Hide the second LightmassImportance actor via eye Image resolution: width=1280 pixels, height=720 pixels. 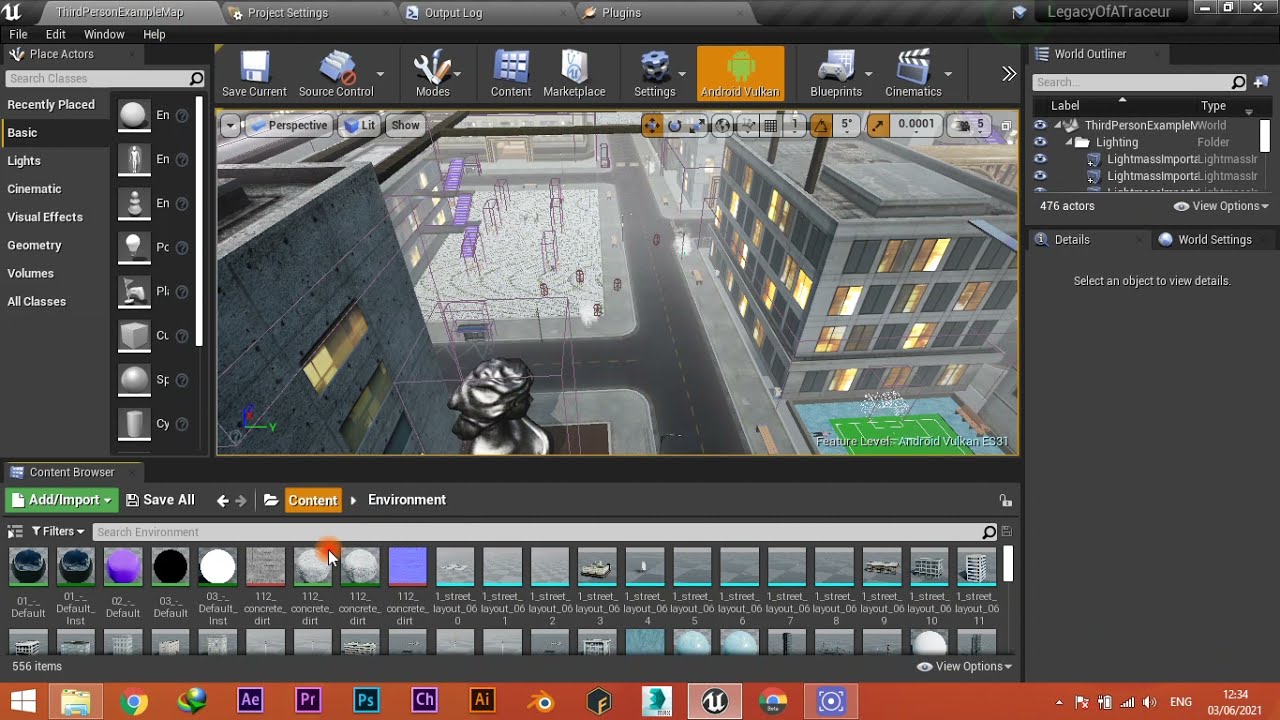point(1040,176)
